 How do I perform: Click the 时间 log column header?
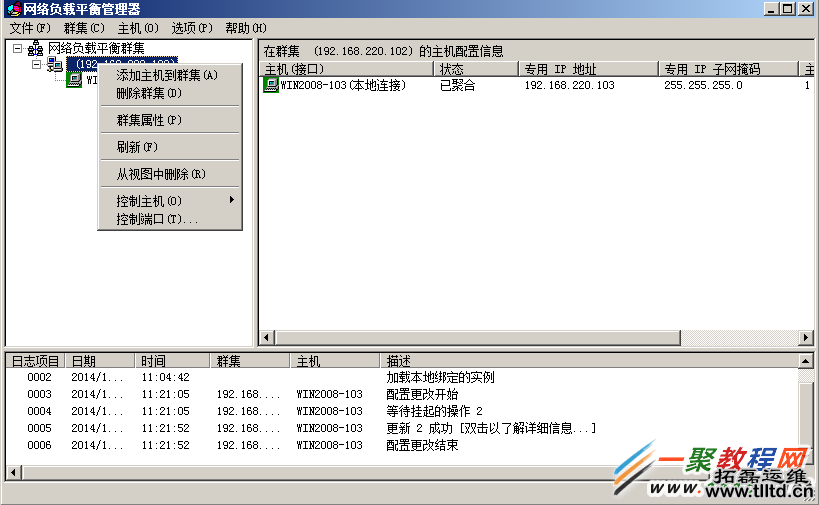[x=172, y=361]
